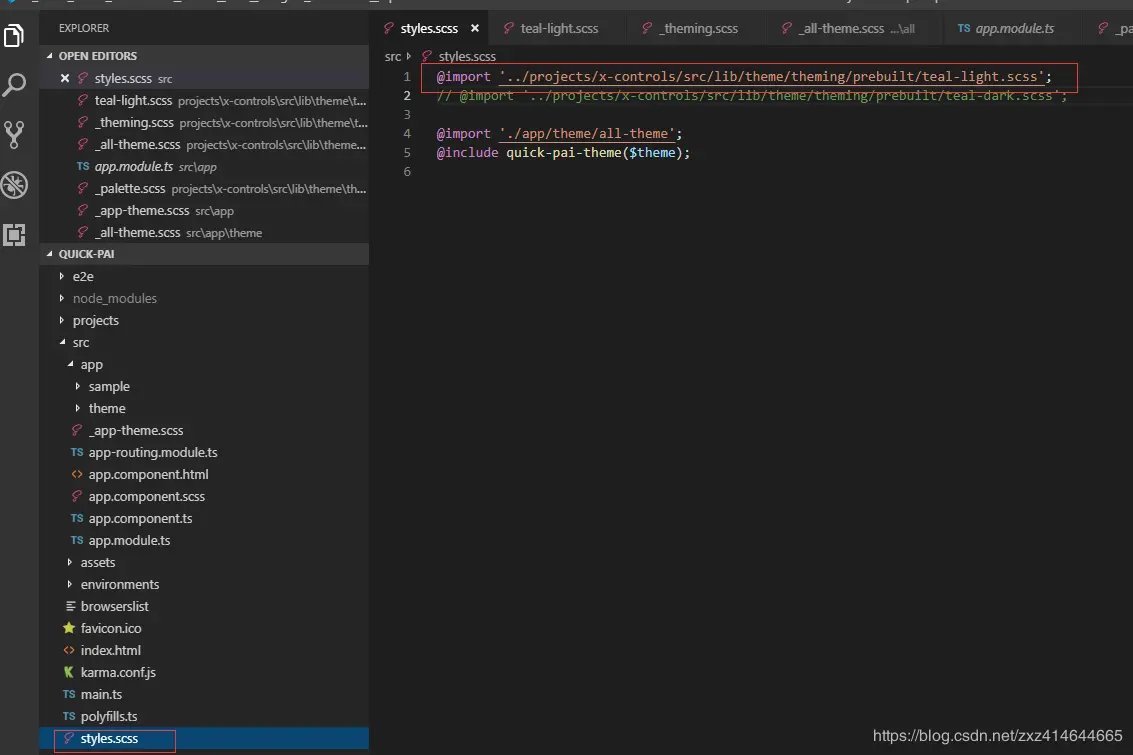
Task: Open the Explorer activity bar icon
Action: coord(15,37)
